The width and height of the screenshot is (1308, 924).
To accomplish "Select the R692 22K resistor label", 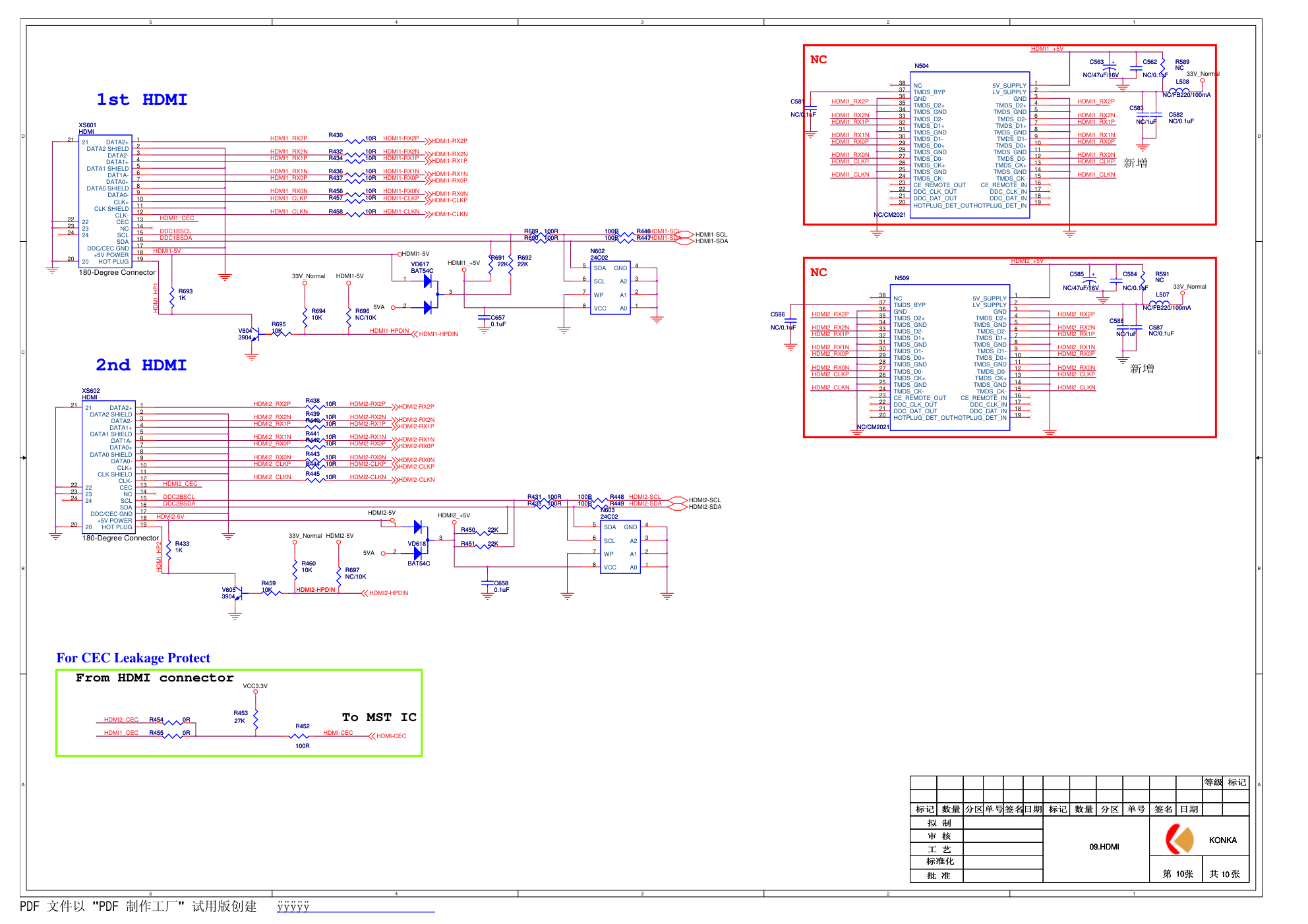I will pos(524,261).
